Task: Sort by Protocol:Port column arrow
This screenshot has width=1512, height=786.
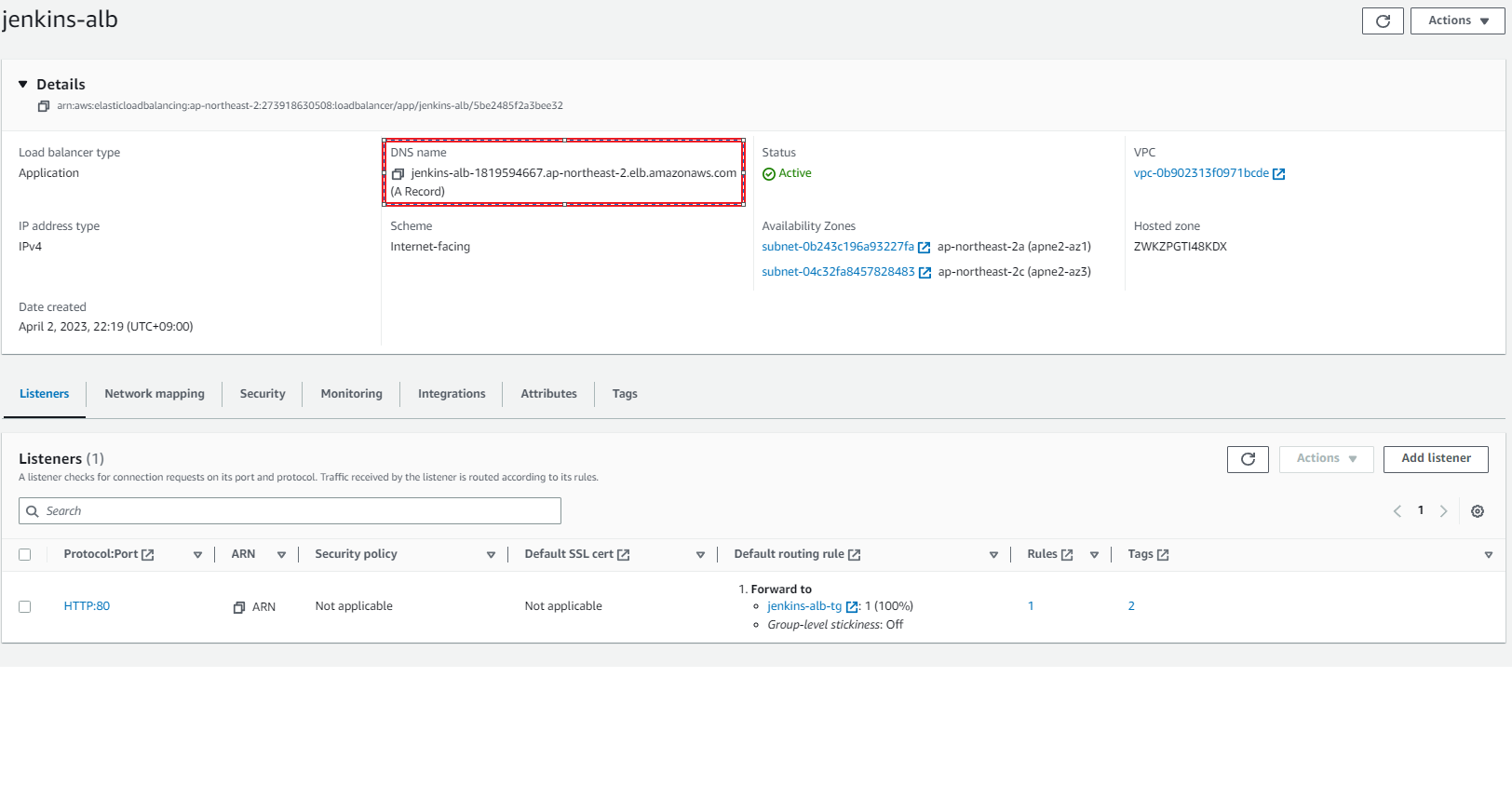Action: click(197, 555)
